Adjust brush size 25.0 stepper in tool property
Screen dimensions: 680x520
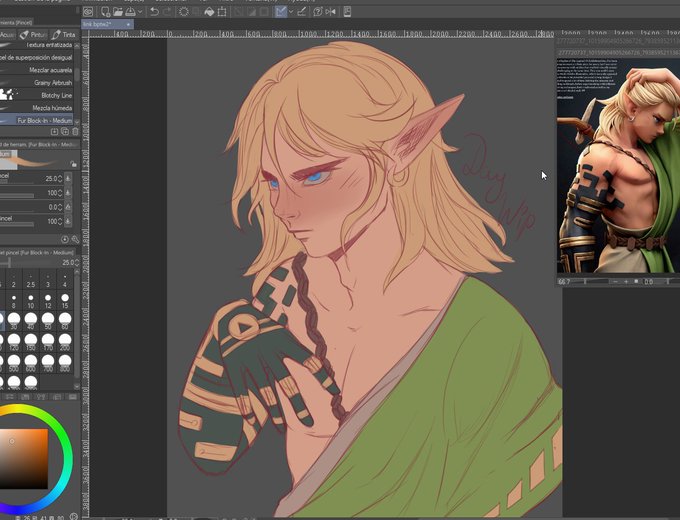click(60, 179)
